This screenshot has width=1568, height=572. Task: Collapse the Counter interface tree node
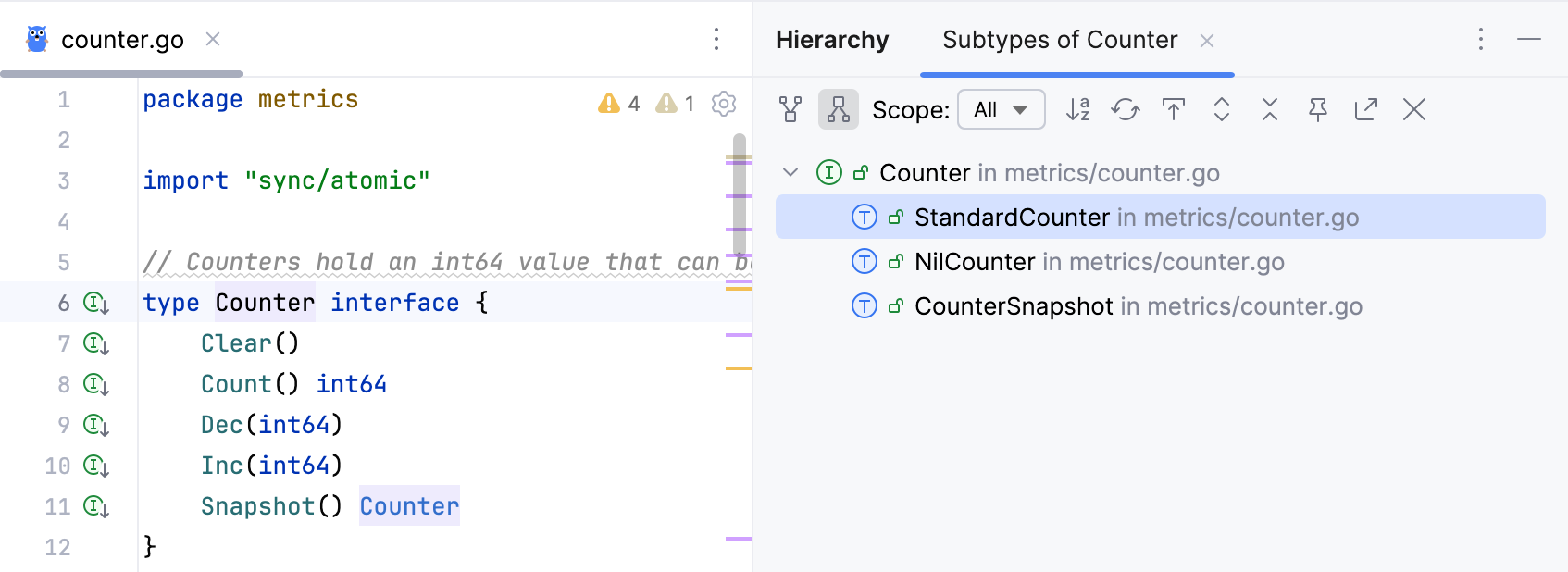790,173
